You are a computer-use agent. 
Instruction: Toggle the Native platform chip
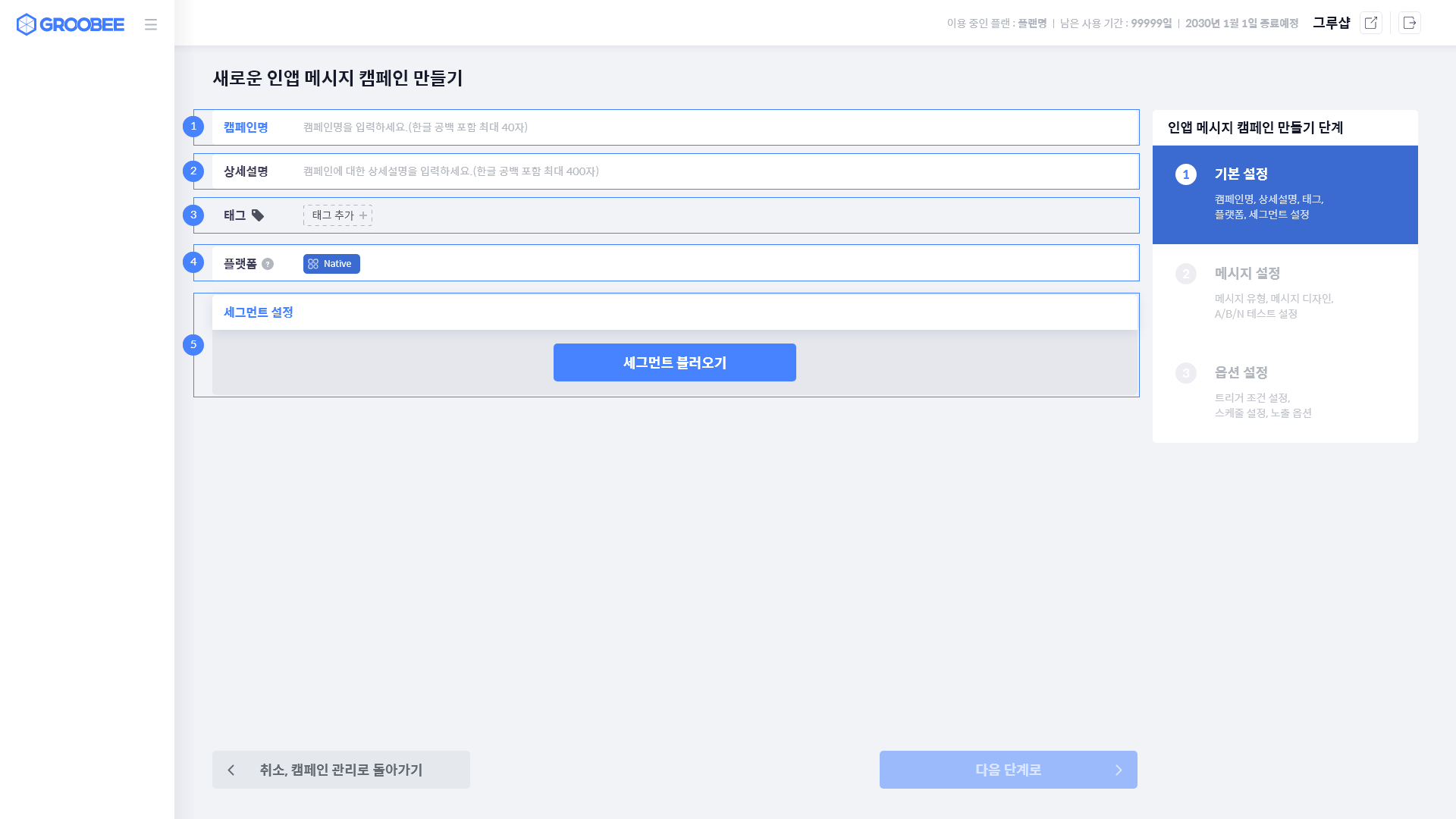(331, 264)
